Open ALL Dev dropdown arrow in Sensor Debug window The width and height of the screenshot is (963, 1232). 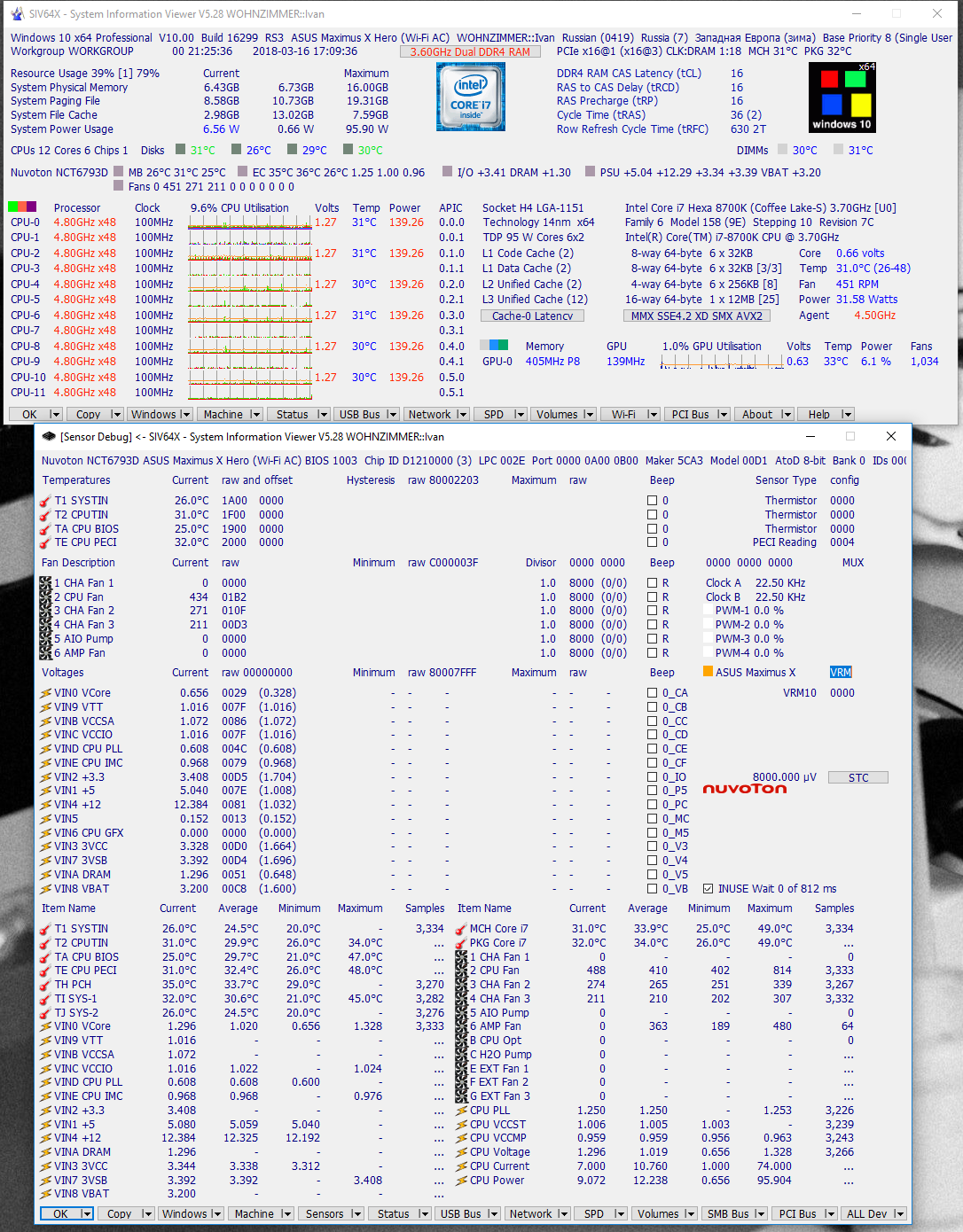(899, 1214)
